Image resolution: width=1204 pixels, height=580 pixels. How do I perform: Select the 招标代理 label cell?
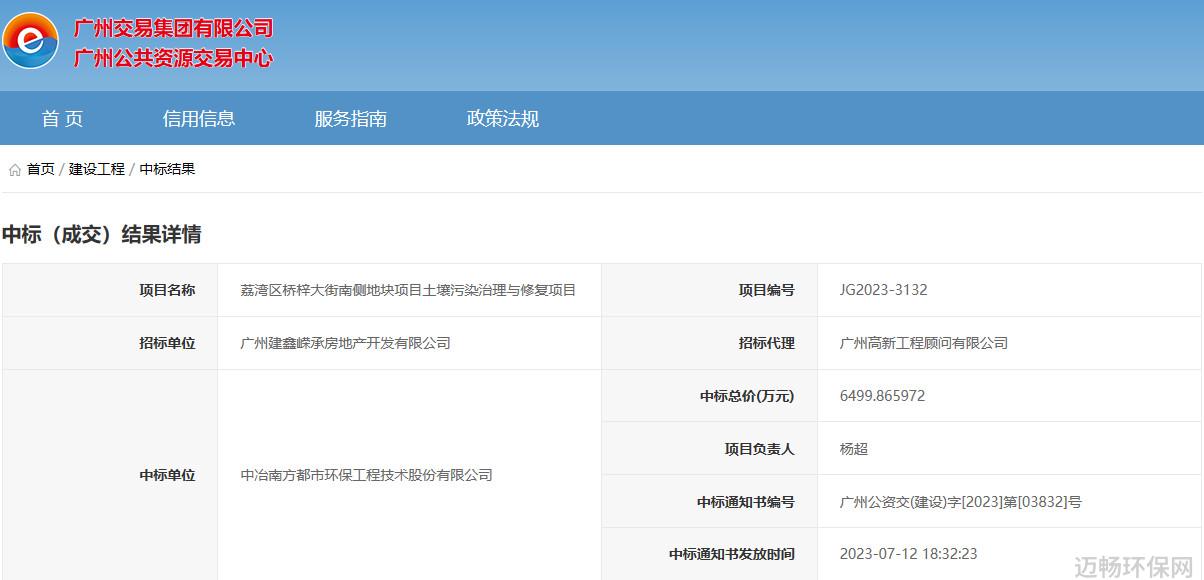point(710,343)
